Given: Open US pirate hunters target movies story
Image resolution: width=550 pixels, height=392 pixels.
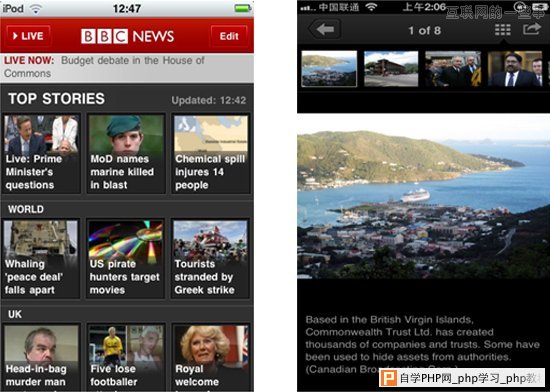Looking at the screenshot, I should coord(126,259).
